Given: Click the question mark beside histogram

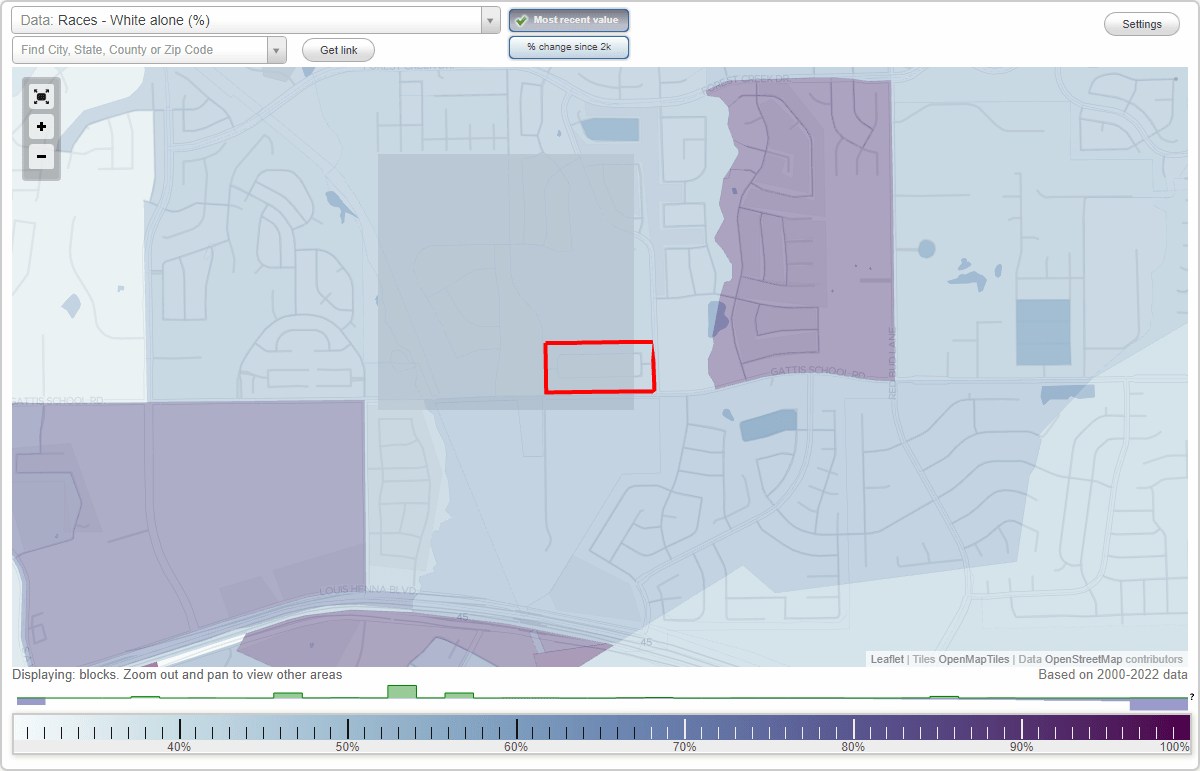Looking at the screenshot, I should (x=1192, y=697).
